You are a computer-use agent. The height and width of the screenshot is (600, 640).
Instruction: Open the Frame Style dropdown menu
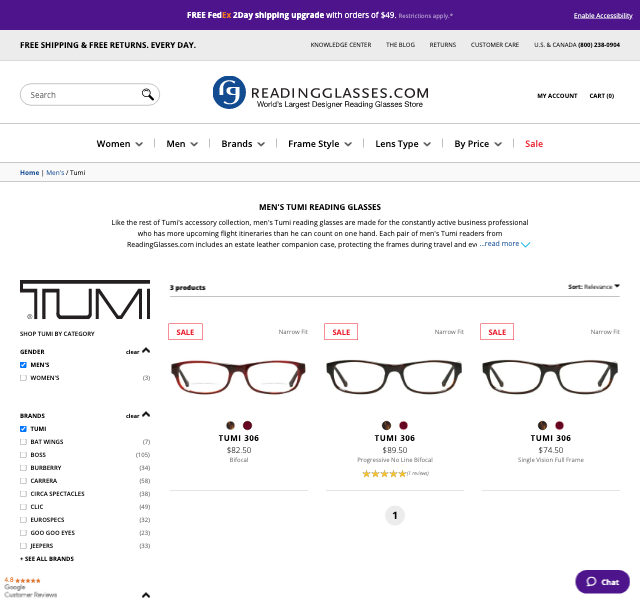tap(320, 144)
